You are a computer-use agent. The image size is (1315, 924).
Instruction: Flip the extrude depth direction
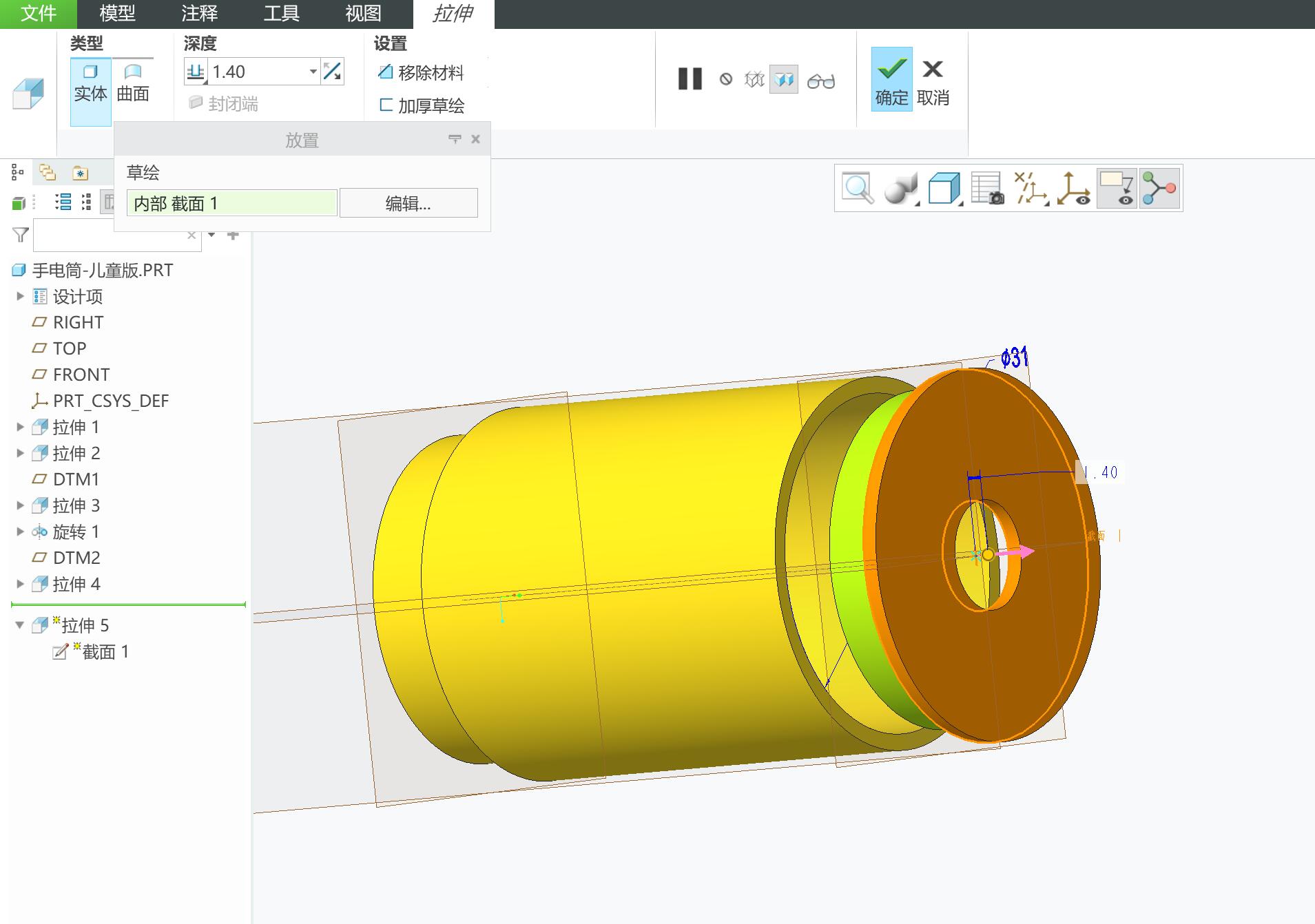coord(332,72)
